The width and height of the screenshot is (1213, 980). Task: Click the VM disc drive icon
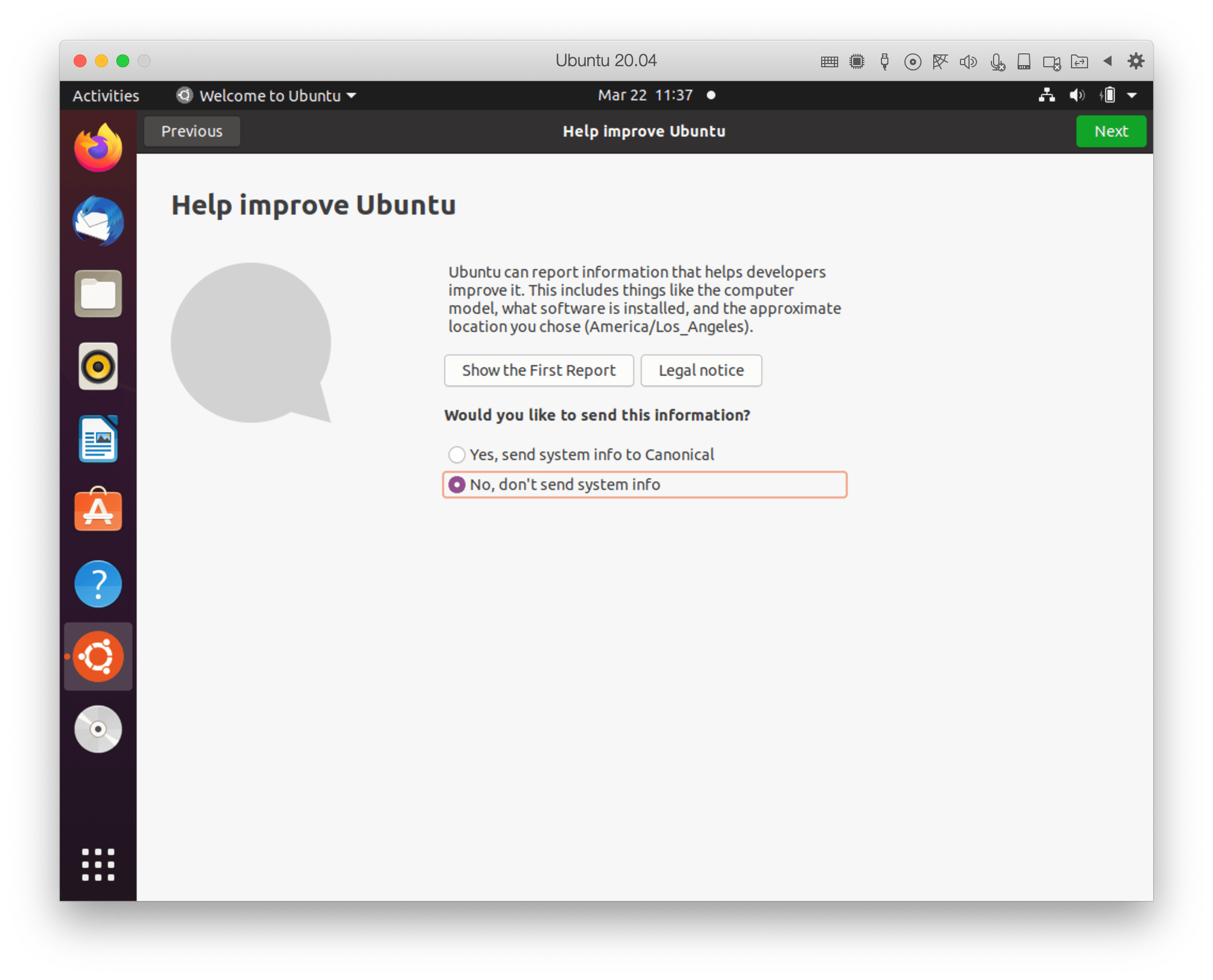(912, 61)
